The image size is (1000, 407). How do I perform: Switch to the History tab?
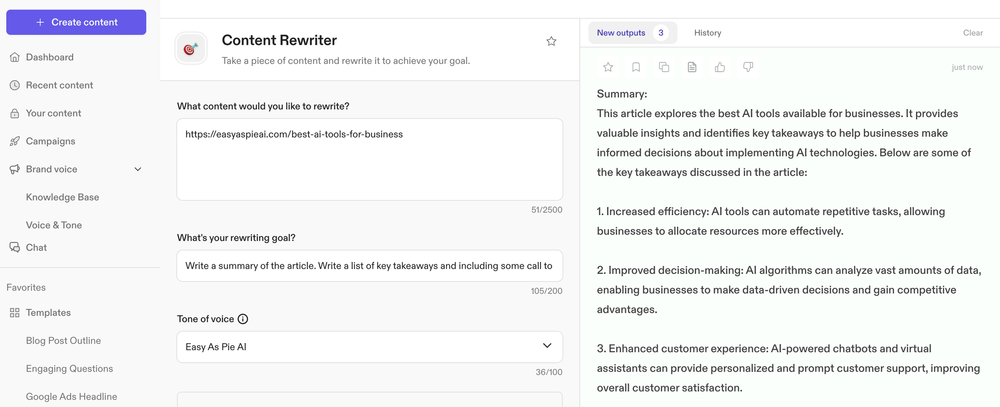coord(707,33)
